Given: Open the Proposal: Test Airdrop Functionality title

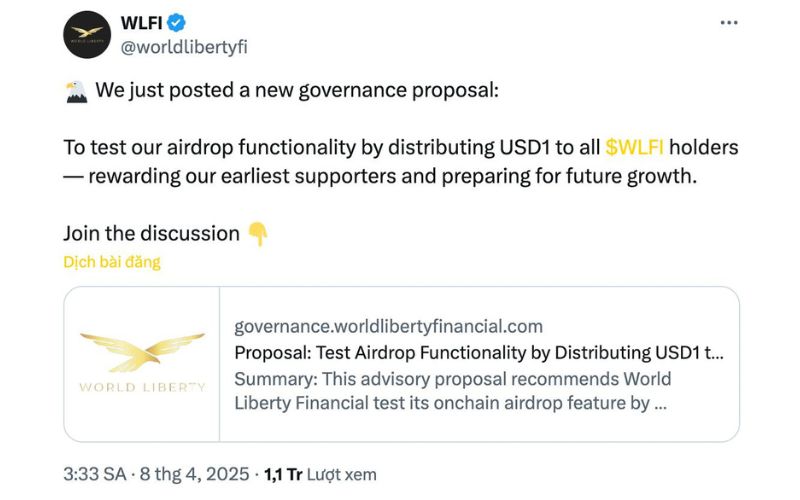Looking at the screenshot, I should (479, 353).
